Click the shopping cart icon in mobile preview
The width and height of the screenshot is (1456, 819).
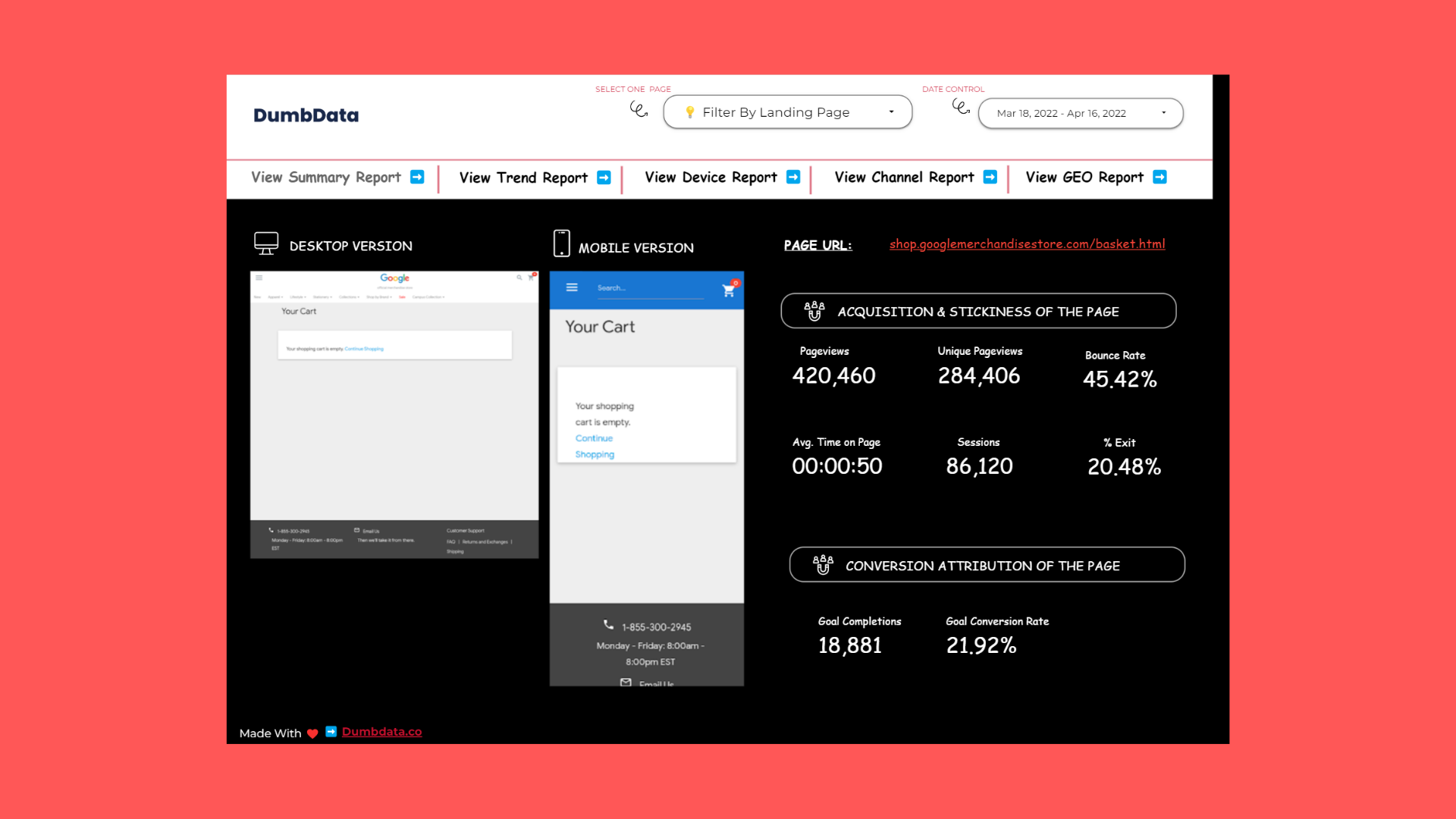[x=729, y=290]
